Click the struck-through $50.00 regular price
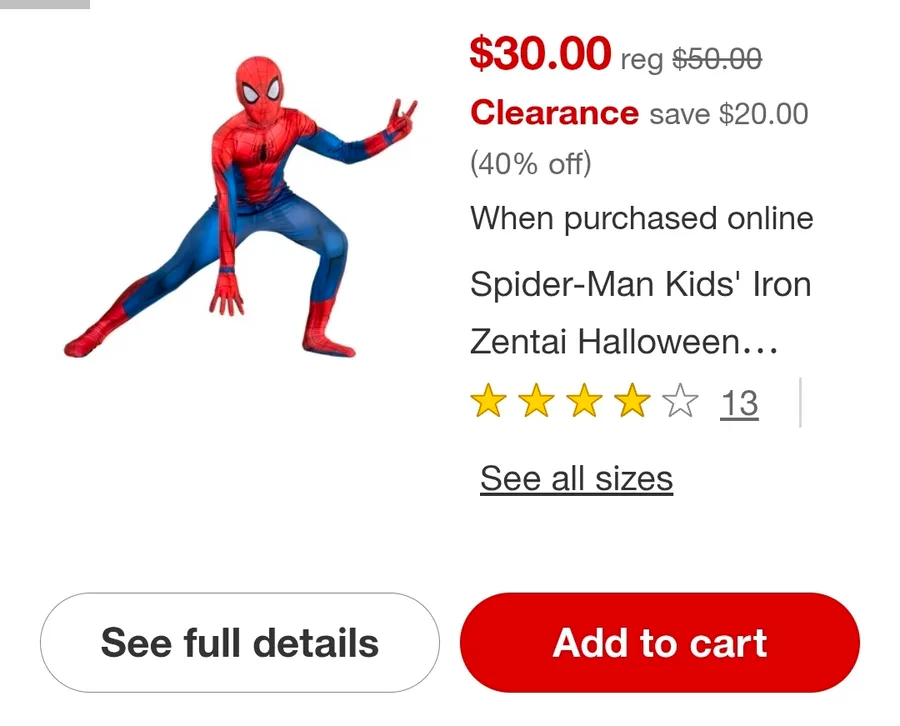This screenshot has height=726, width=900. coord(717,59)
